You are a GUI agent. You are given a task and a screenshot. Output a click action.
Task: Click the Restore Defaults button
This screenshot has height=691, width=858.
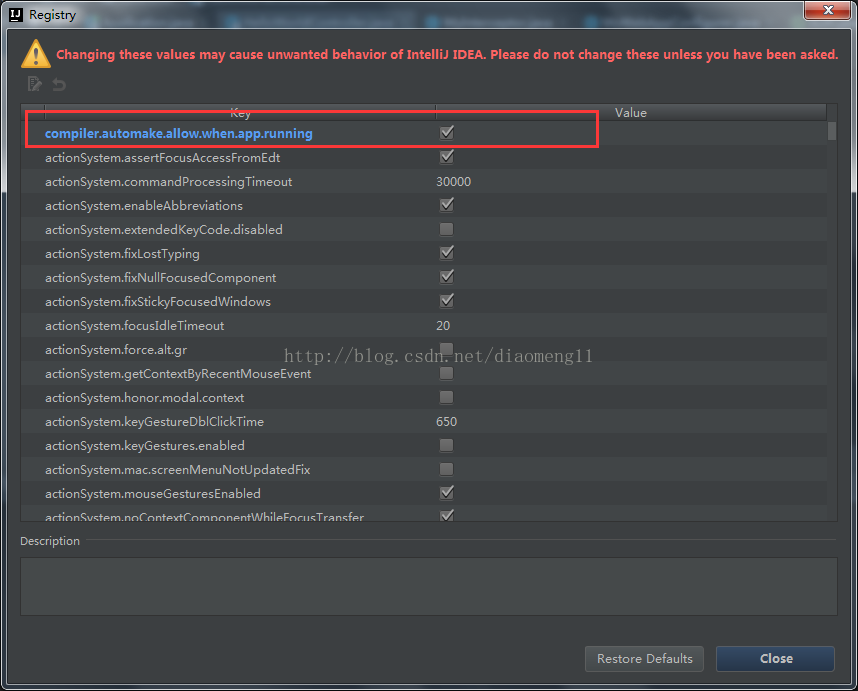tap(644, 659)
